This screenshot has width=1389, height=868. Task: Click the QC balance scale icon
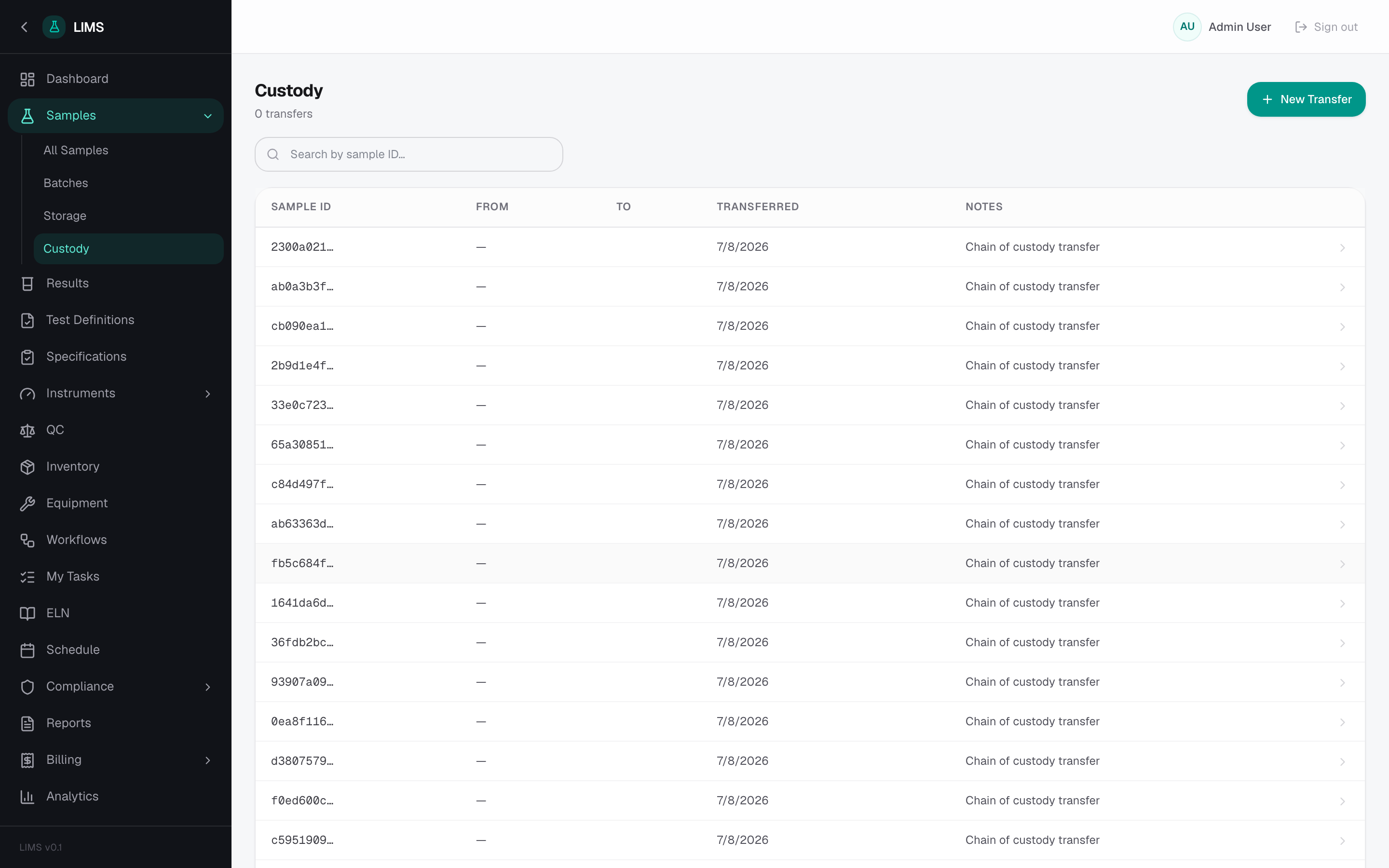coord(27,431)
